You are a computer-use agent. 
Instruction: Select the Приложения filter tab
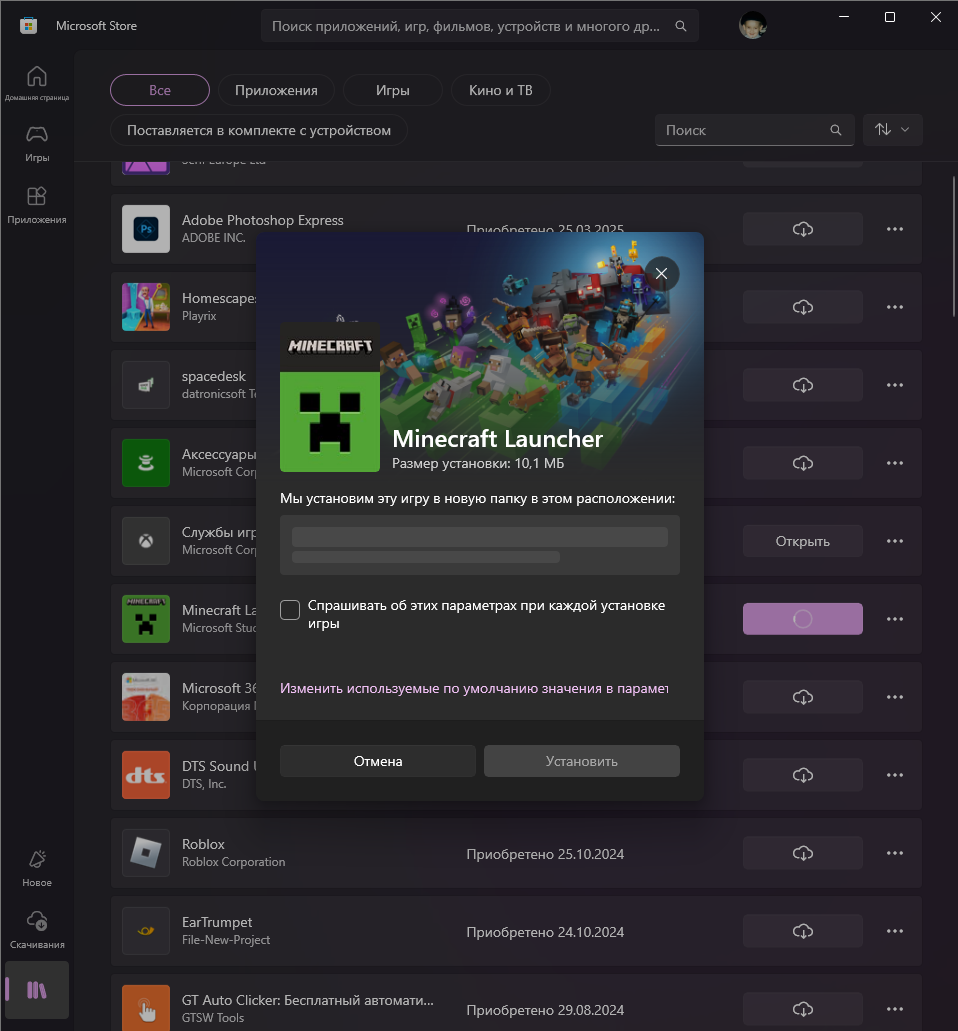click(276, 90)
